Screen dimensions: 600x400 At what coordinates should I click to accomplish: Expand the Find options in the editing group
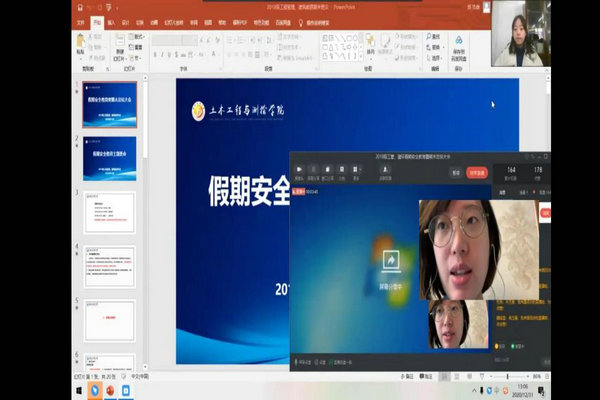tap(435, 37)
